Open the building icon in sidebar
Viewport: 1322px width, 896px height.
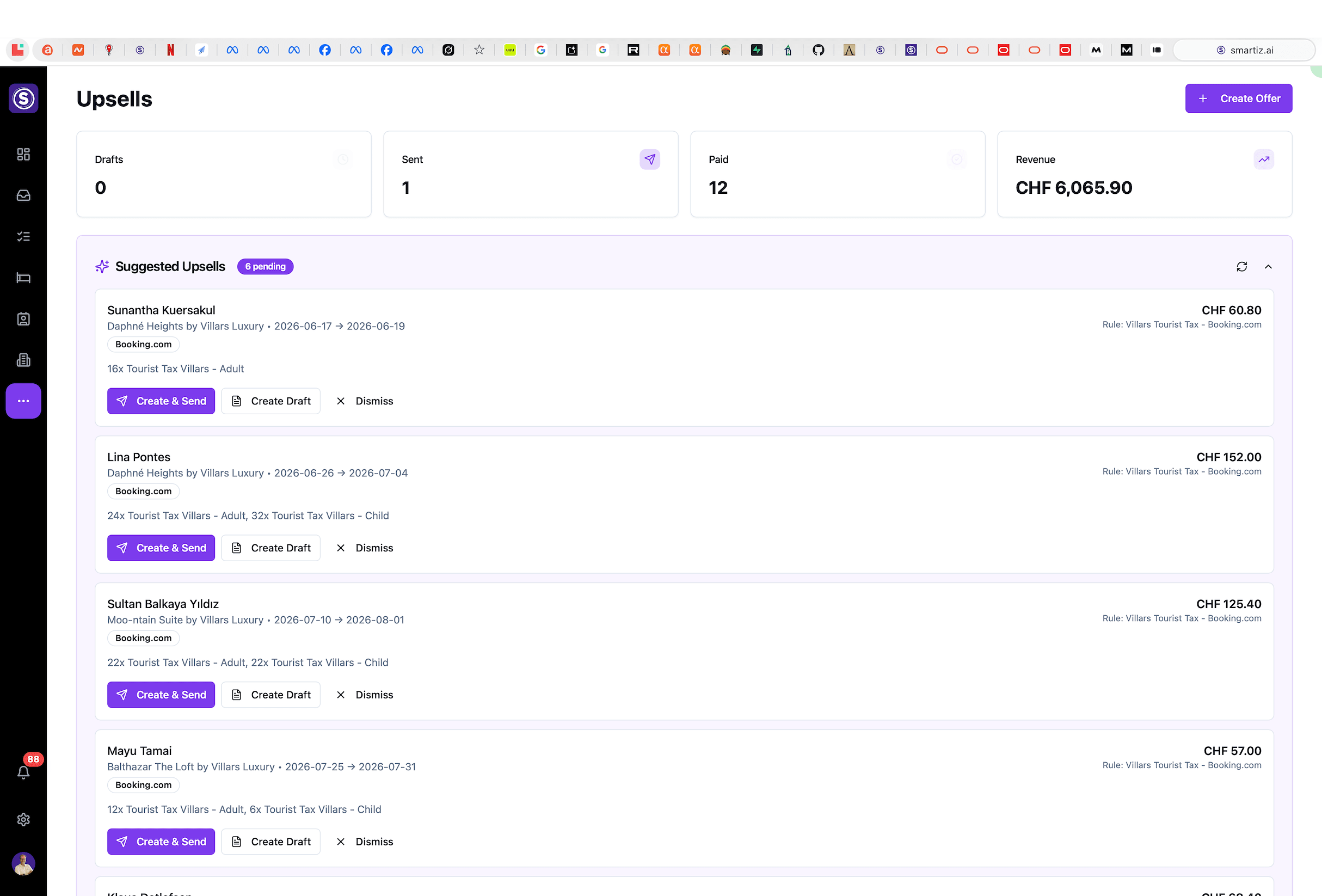pyautogui.click(x=23, y=360)
